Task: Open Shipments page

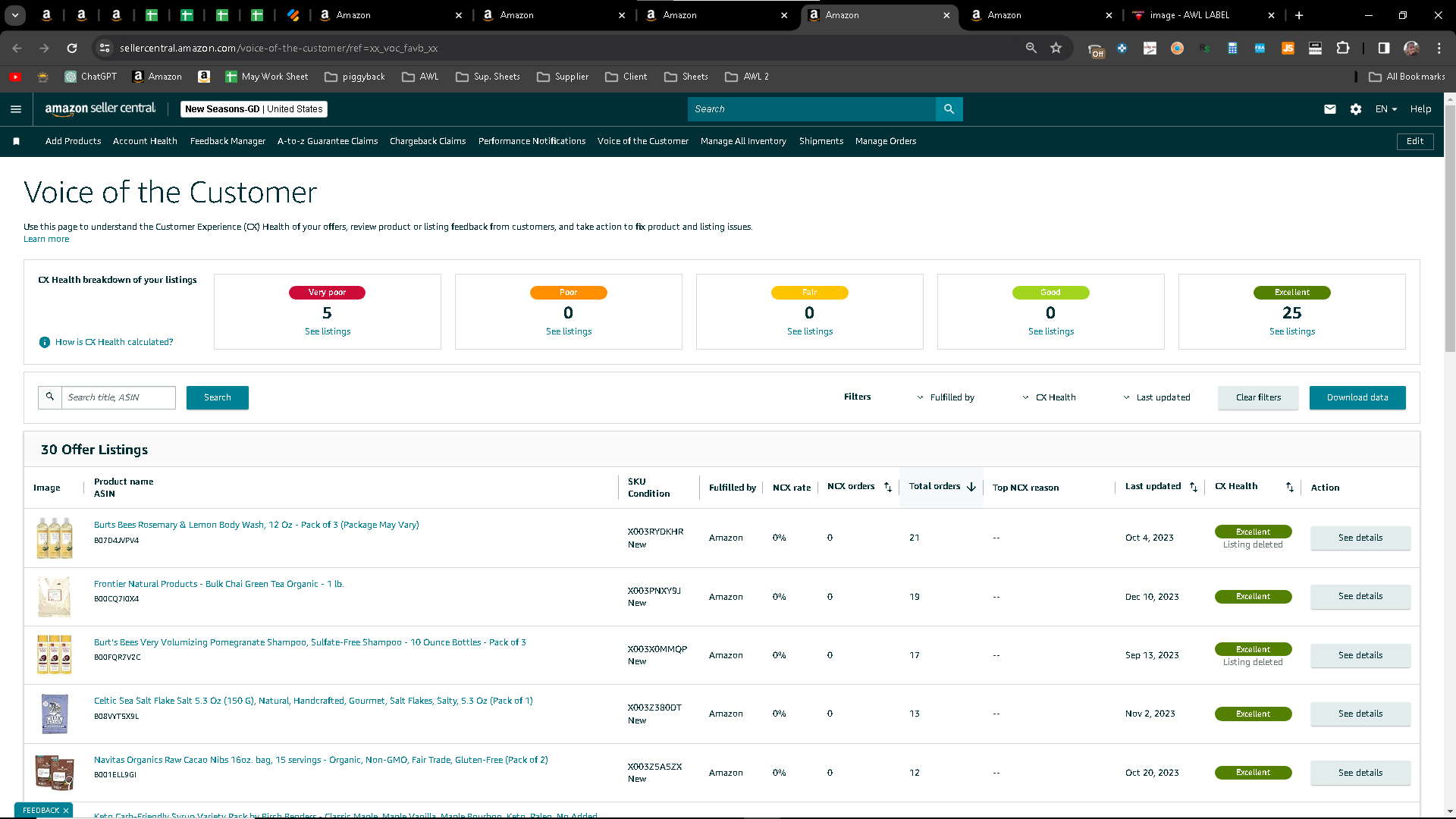Action: tap(821, 141)
